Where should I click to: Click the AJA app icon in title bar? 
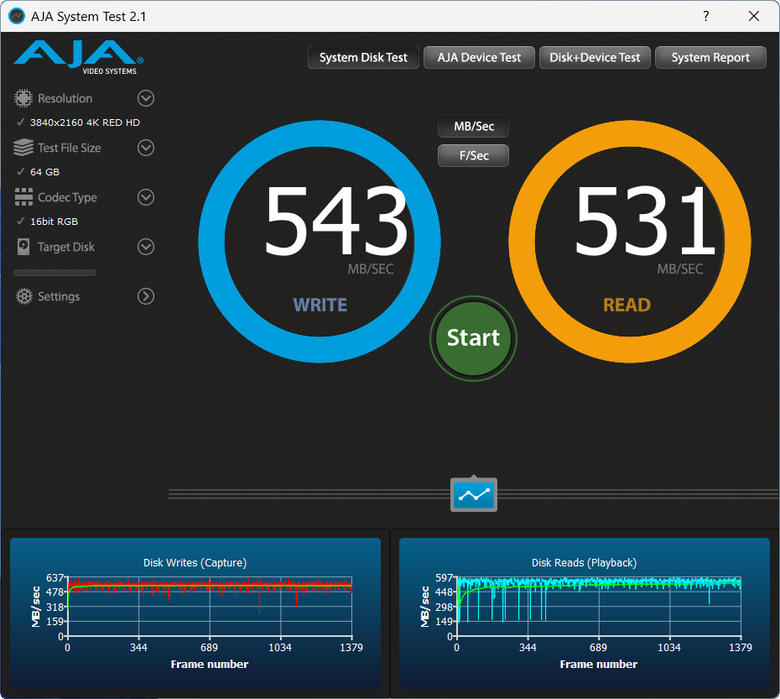point(17,16)
